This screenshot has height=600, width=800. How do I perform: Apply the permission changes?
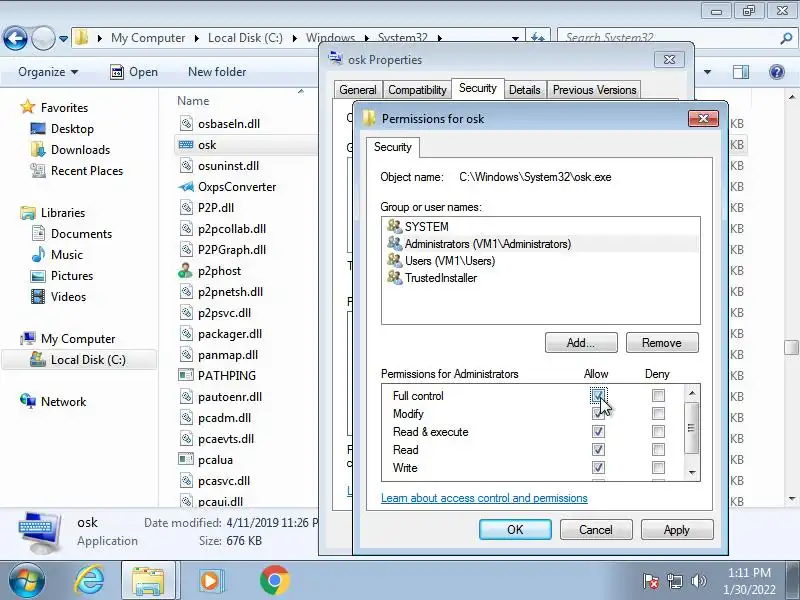tap(677, 530)
